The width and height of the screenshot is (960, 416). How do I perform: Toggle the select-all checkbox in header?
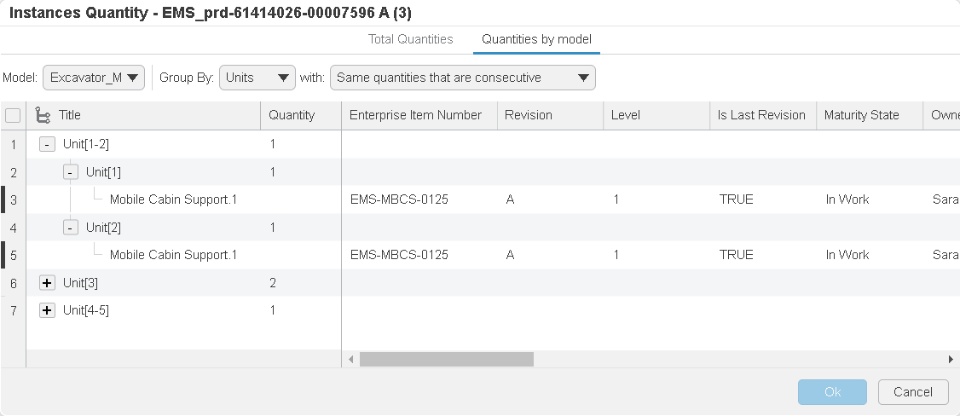pos(12,115)
